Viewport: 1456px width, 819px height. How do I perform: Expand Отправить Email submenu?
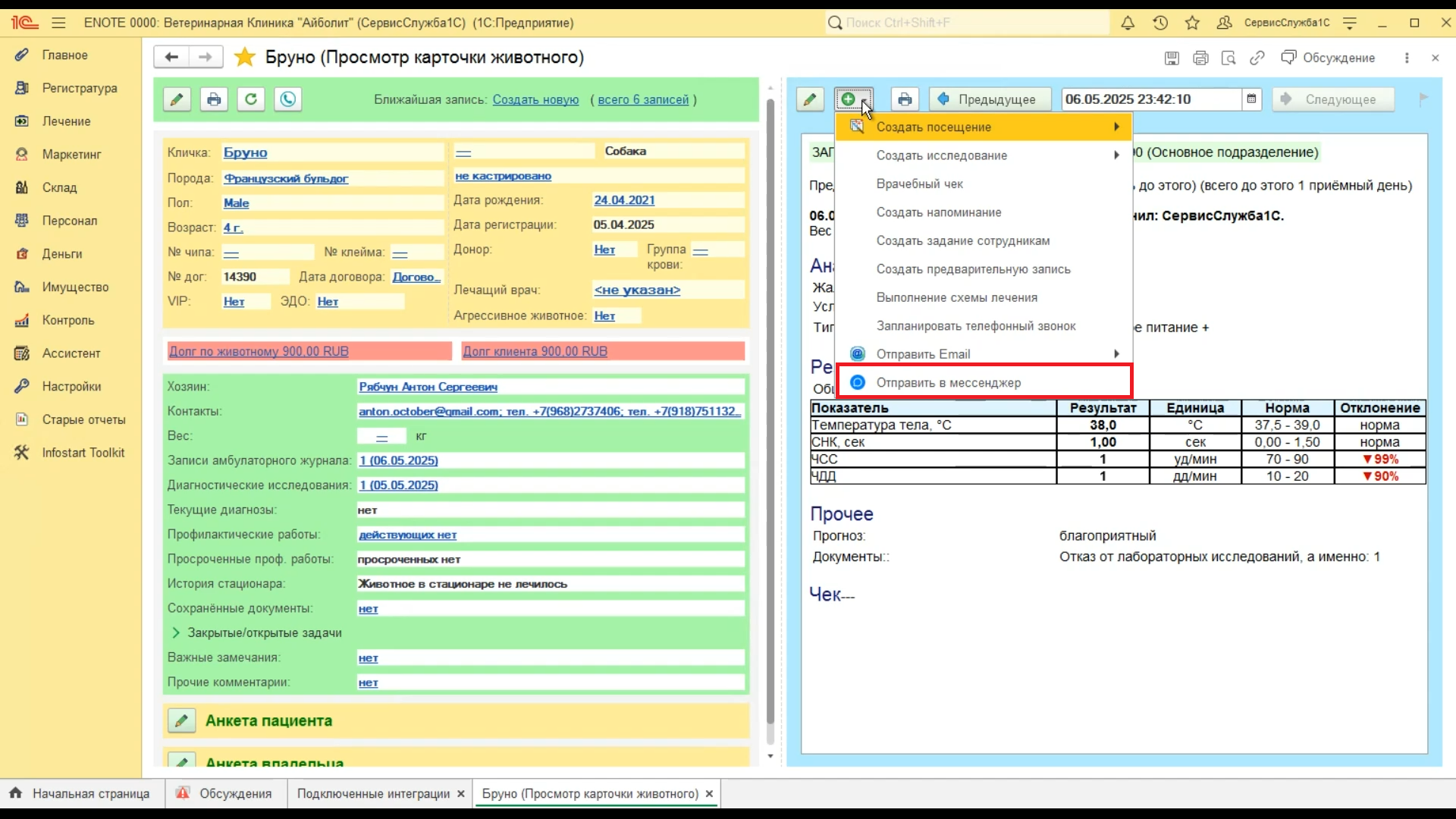point(984,354)
